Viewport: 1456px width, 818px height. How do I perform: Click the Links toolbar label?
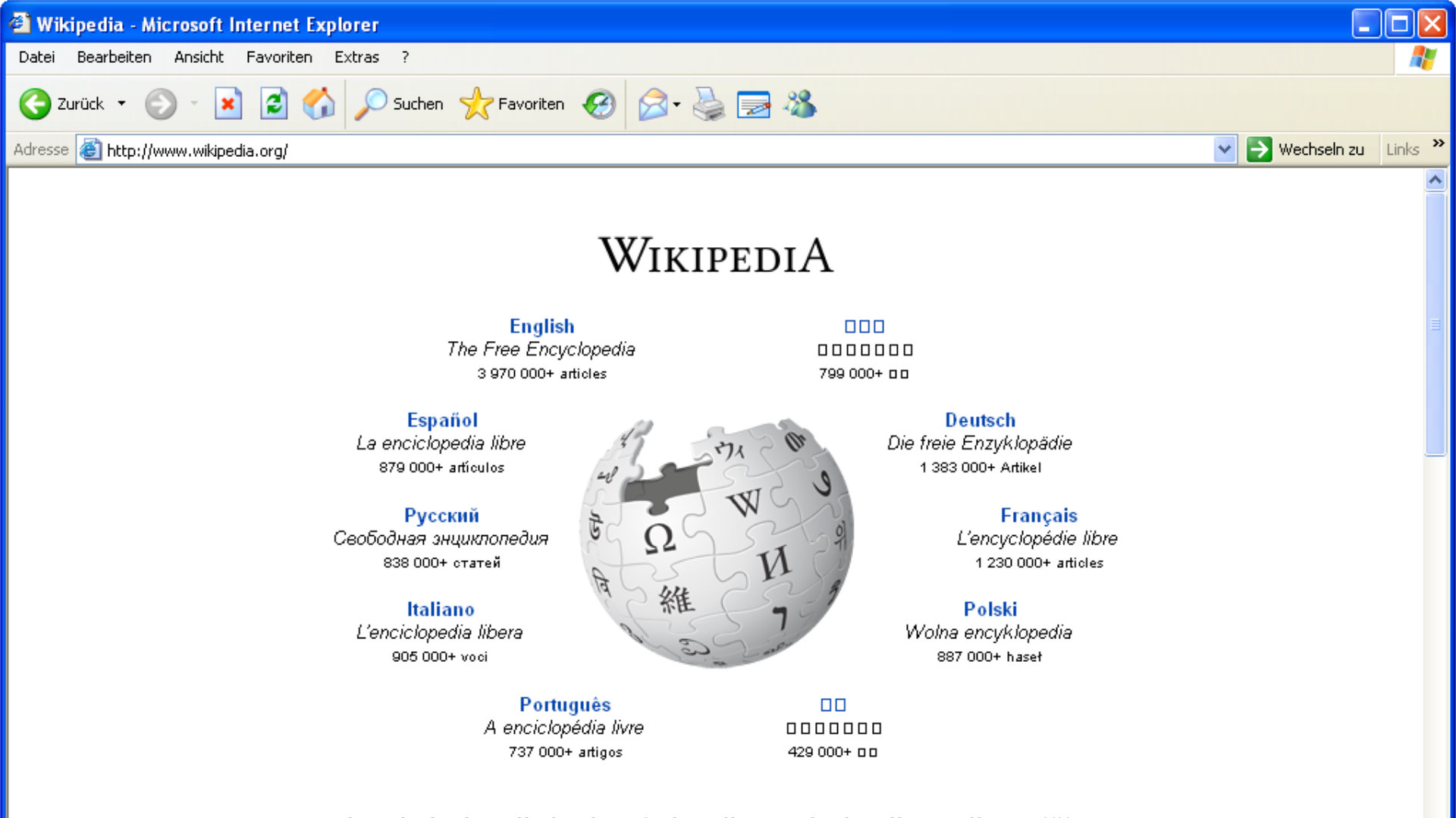click(1402, 149)
